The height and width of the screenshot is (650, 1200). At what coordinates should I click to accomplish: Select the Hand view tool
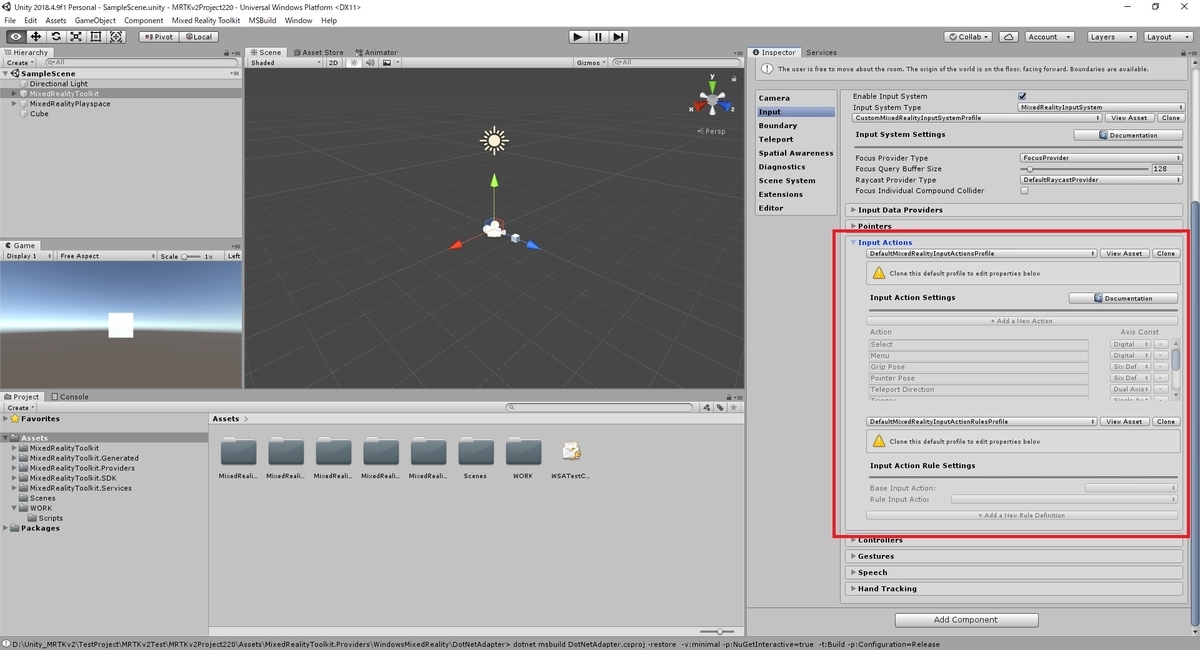(15, 37)
